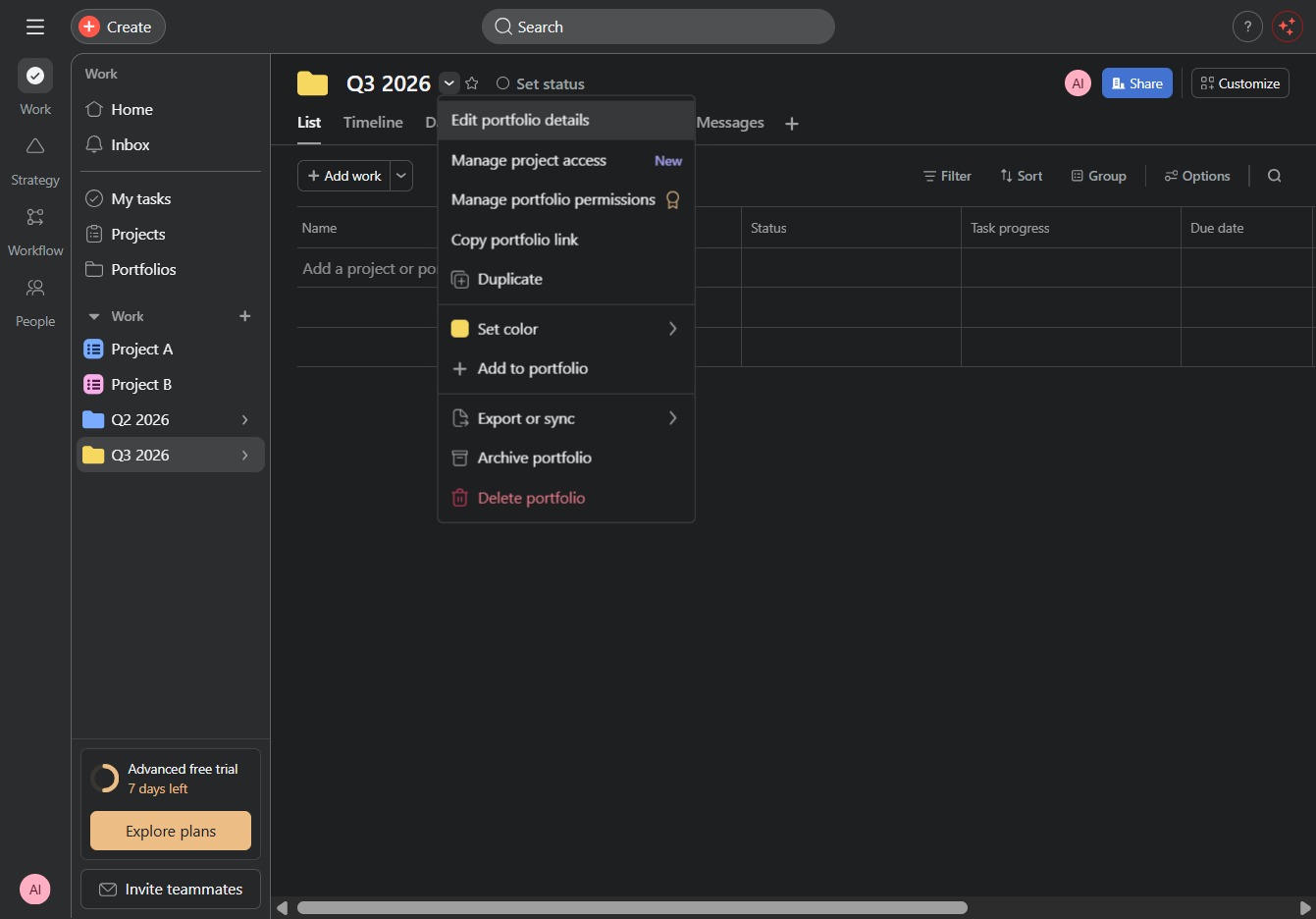Open Set color submenu
Viewport: 1316px width, 919px height.
pyautogui.click(x=566, y=329)
